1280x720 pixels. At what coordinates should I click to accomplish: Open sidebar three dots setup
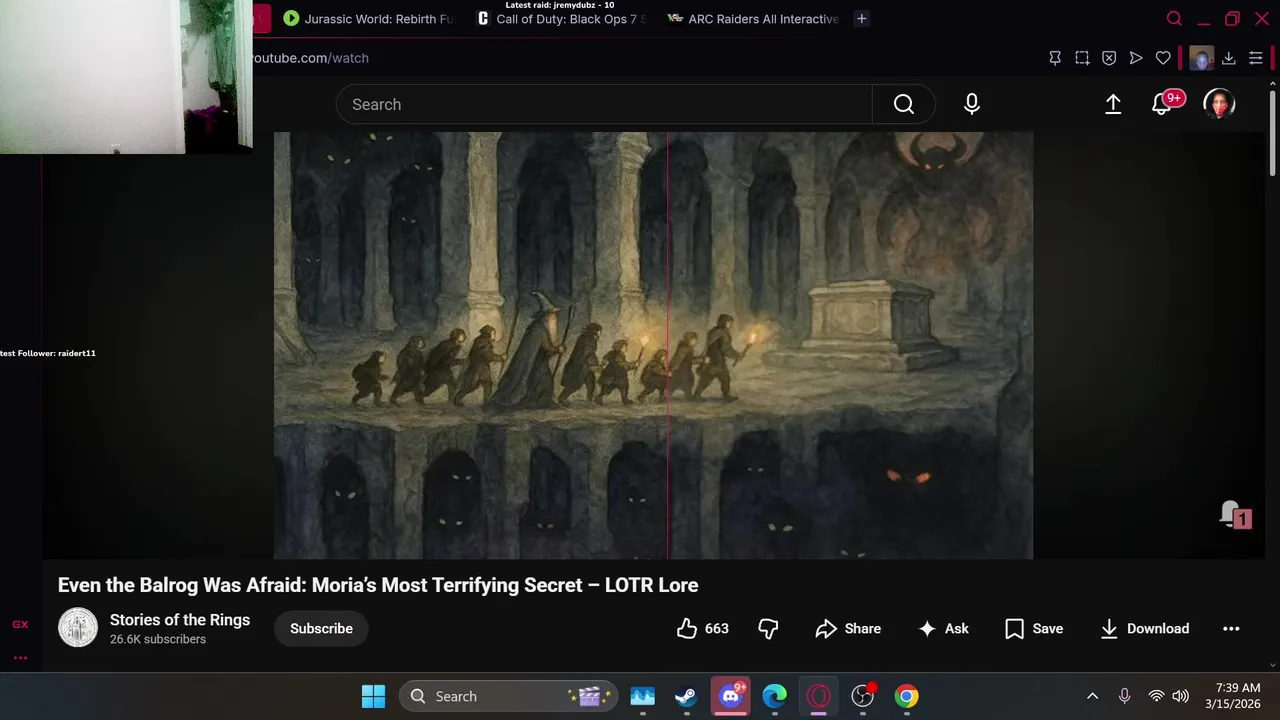(20, 657)
